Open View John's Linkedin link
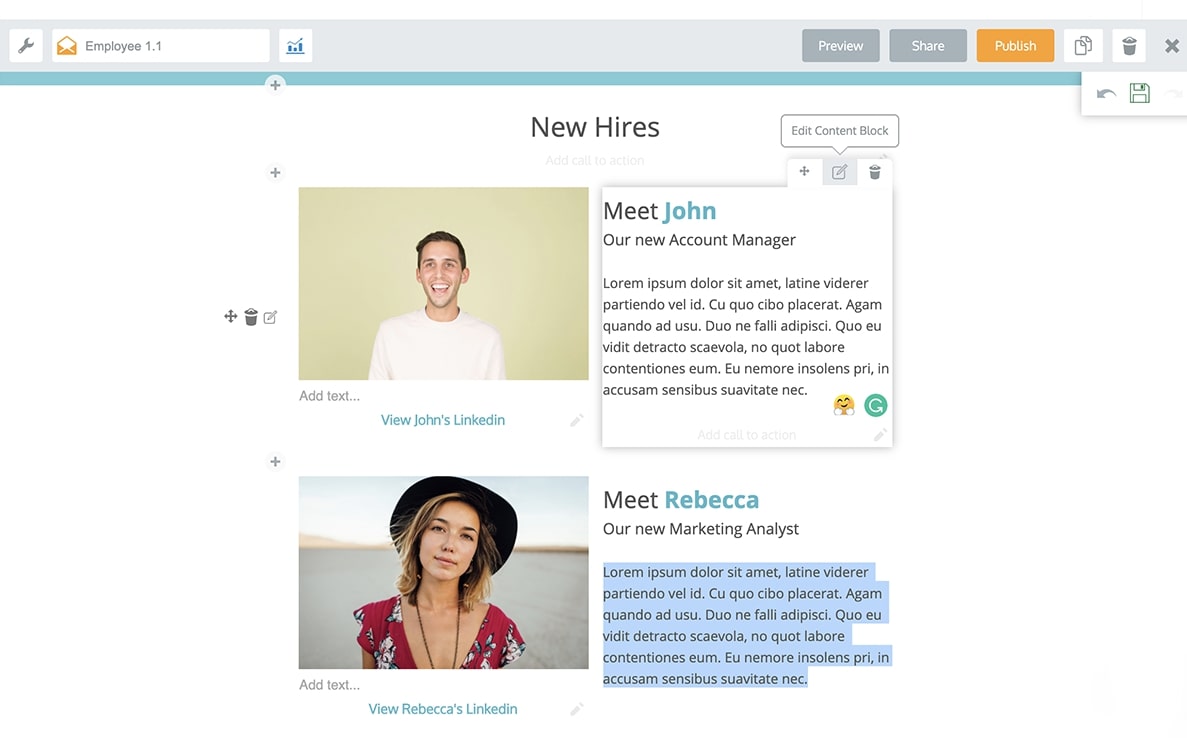This screenshot has height=738, width=1187. point(442,419)
